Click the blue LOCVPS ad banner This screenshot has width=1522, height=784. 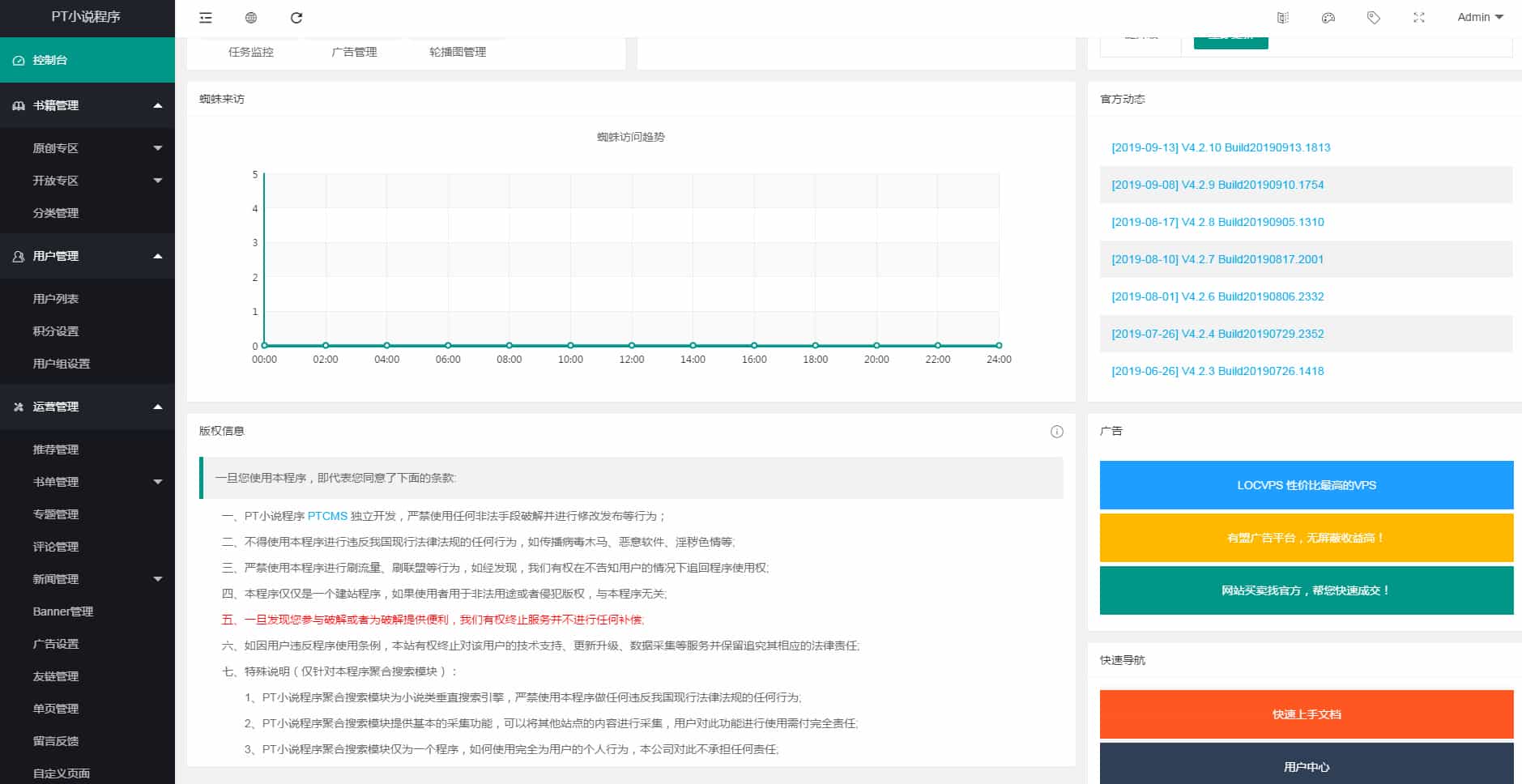pyautogui.click(x=1306, y=485)
